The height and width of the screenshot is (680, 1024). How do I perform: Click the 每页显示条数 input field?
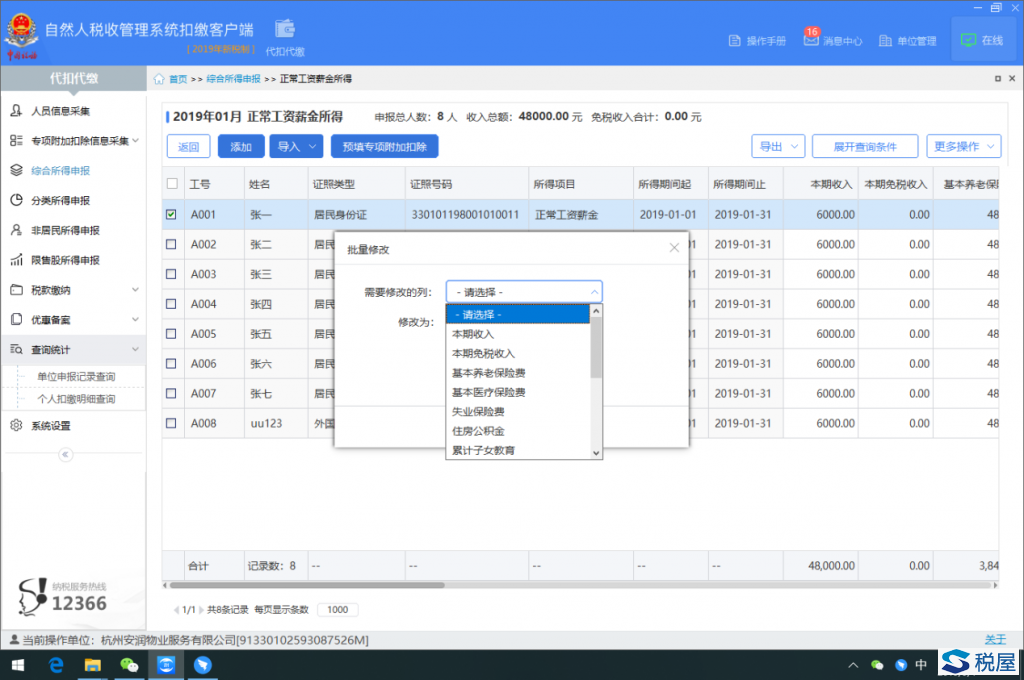338,609
